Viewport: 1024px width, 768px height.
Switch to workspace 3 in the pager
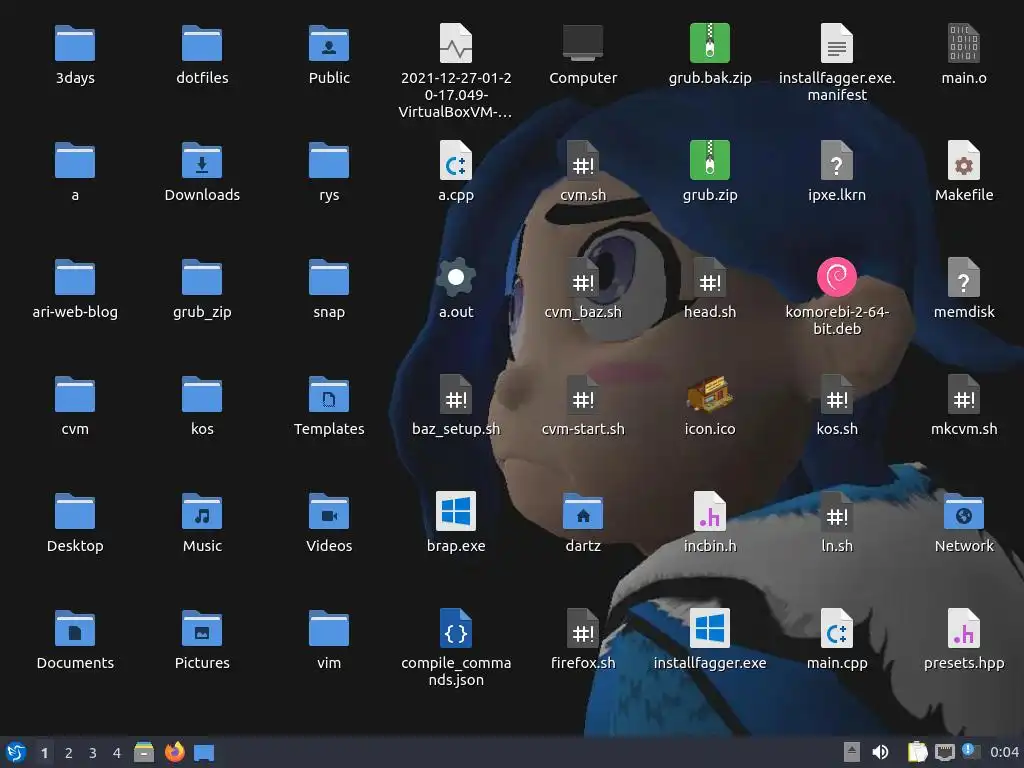coord(93,753)
